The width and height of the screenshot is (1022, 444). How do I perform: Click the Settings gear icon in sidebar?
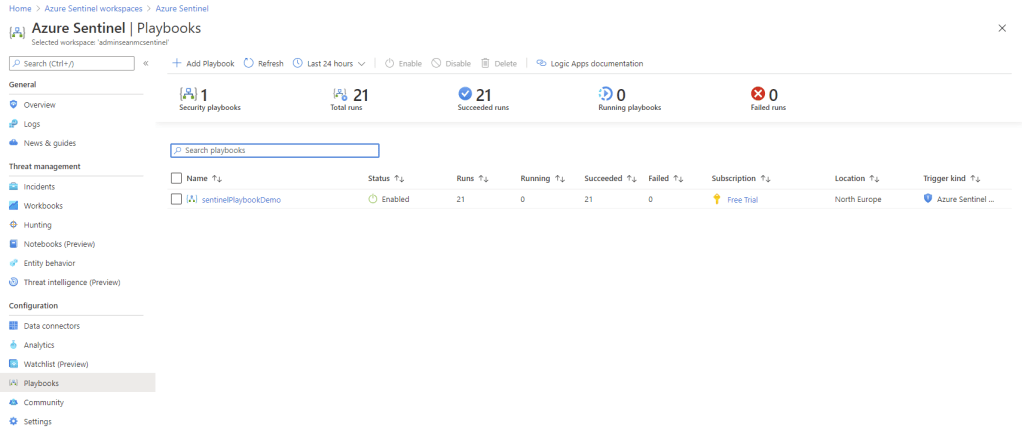coord(13,422)
